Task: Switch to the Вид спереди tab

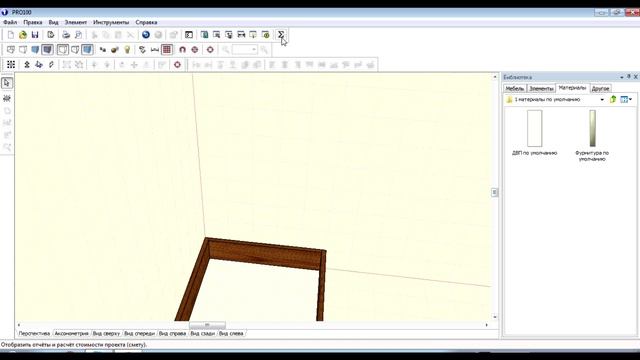Action: pyautogui.click(x=139, y=333)
